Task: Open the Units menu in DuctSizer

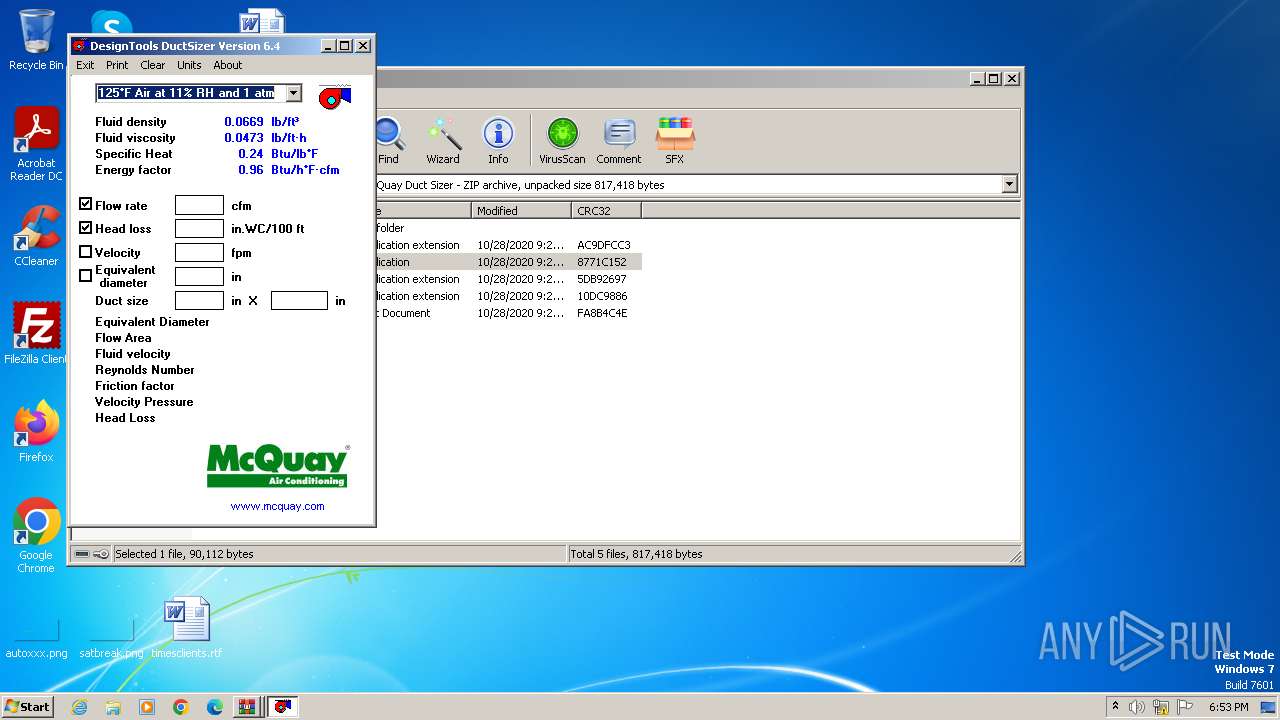Action: 189,65
